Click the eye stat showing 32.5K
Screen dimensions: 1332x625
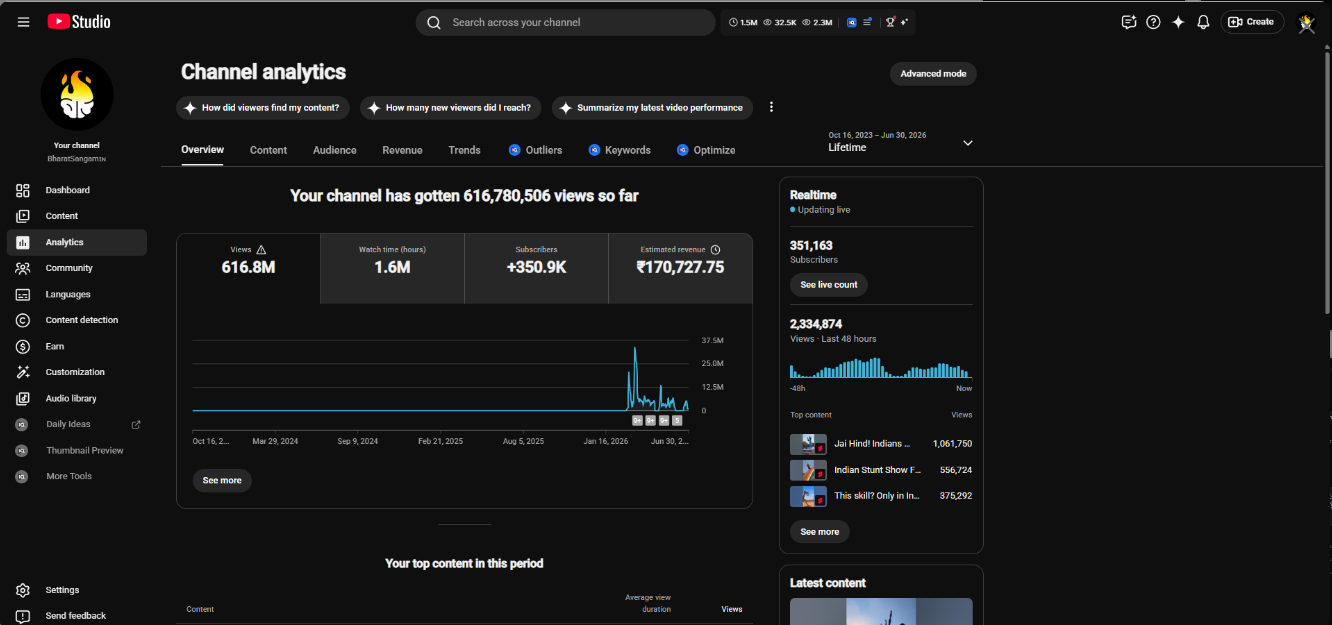point(780,22)
